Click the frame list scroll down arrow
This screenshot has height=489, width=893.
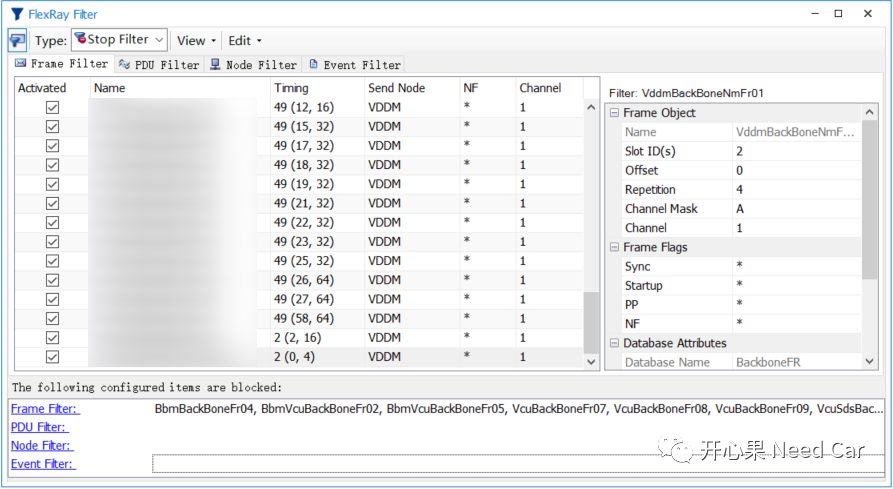click(591, 362)
